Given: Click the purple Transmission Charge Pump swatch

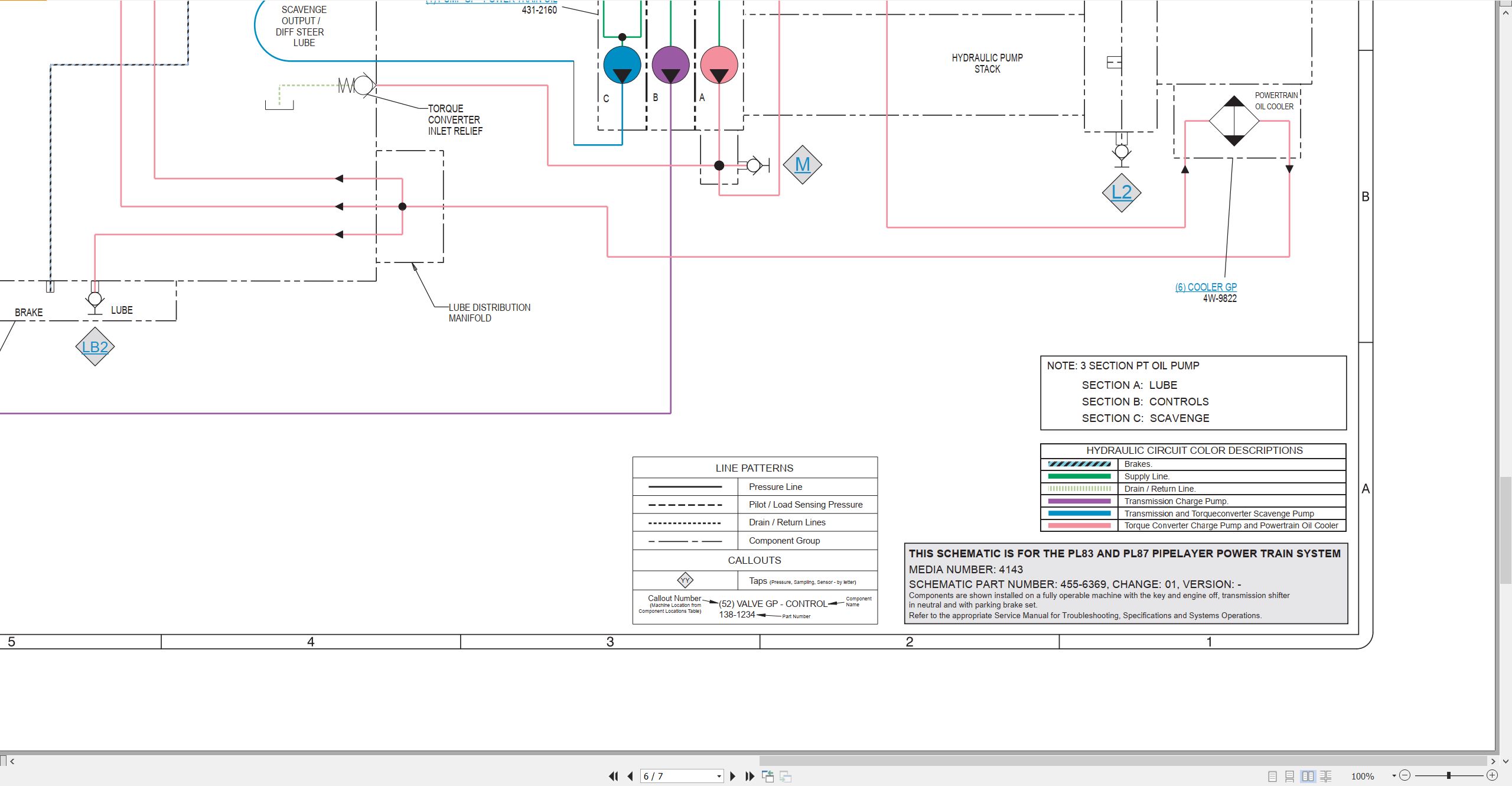Looking at the screenshot, I should 1079,501.
